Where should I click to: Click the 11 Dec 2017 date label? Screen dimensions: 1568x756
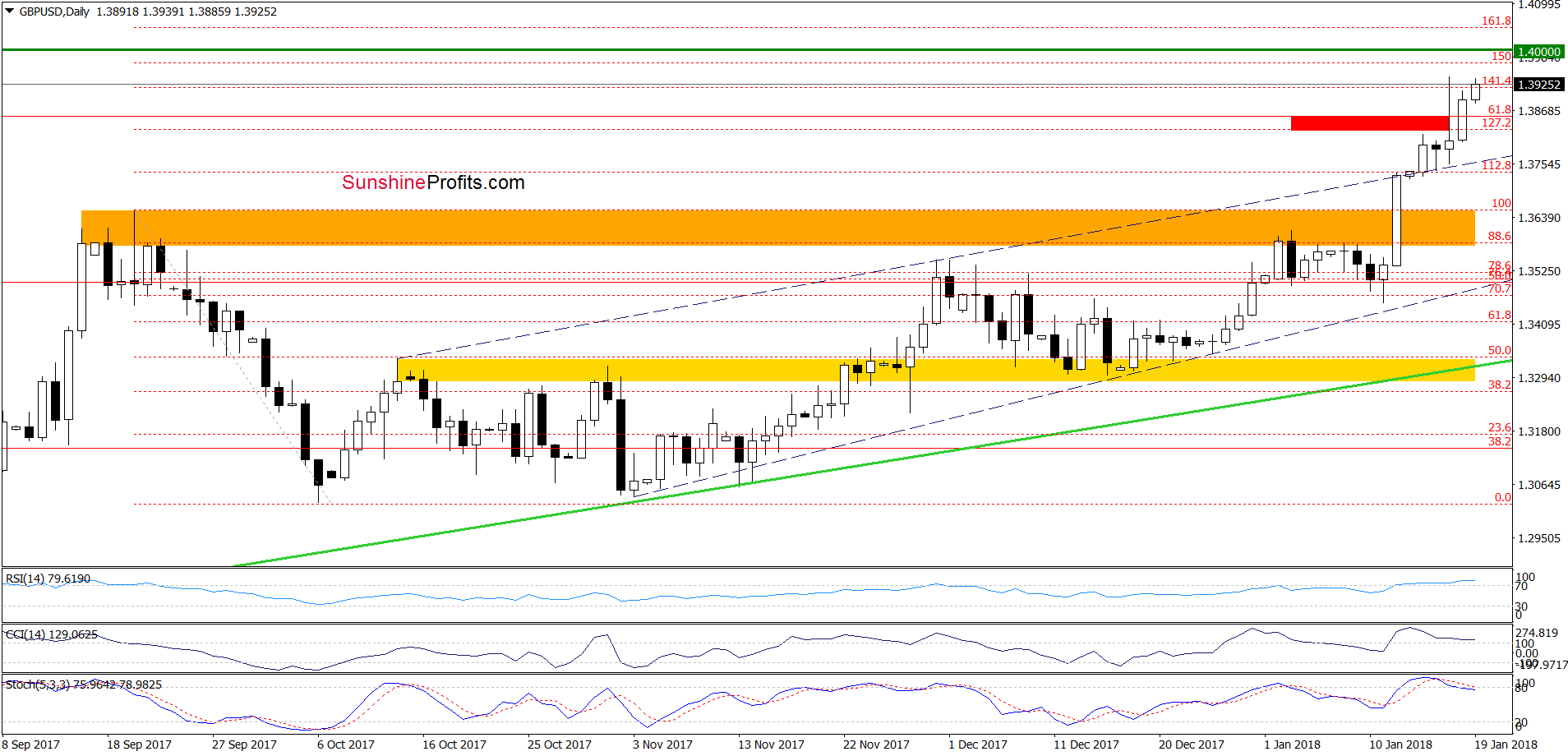coord(1086,744)
